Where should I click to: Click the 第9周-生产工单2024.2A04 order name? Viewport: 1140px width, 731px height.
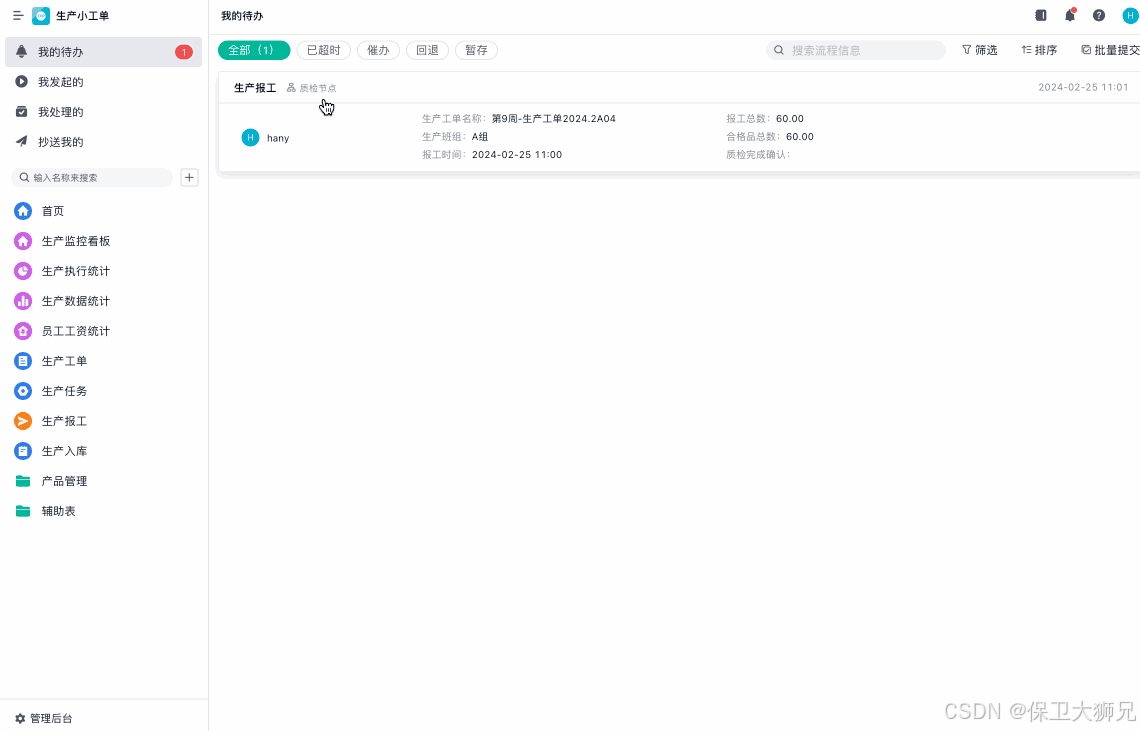tap(553, 119)
